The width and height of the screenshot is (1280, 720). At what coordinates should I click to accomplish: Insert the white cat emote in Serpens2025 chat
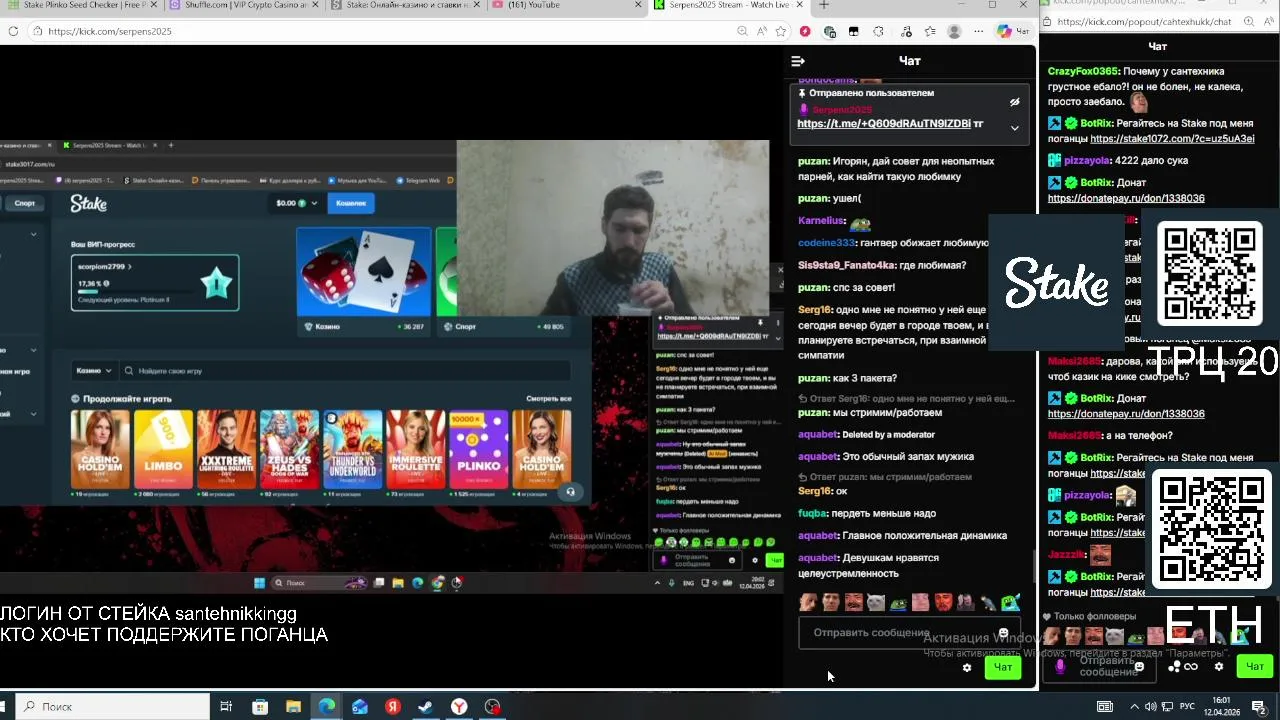876,602
